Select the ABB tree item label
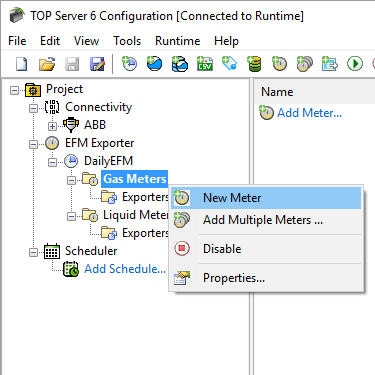The image size is (375, 375). coord(95,125)
